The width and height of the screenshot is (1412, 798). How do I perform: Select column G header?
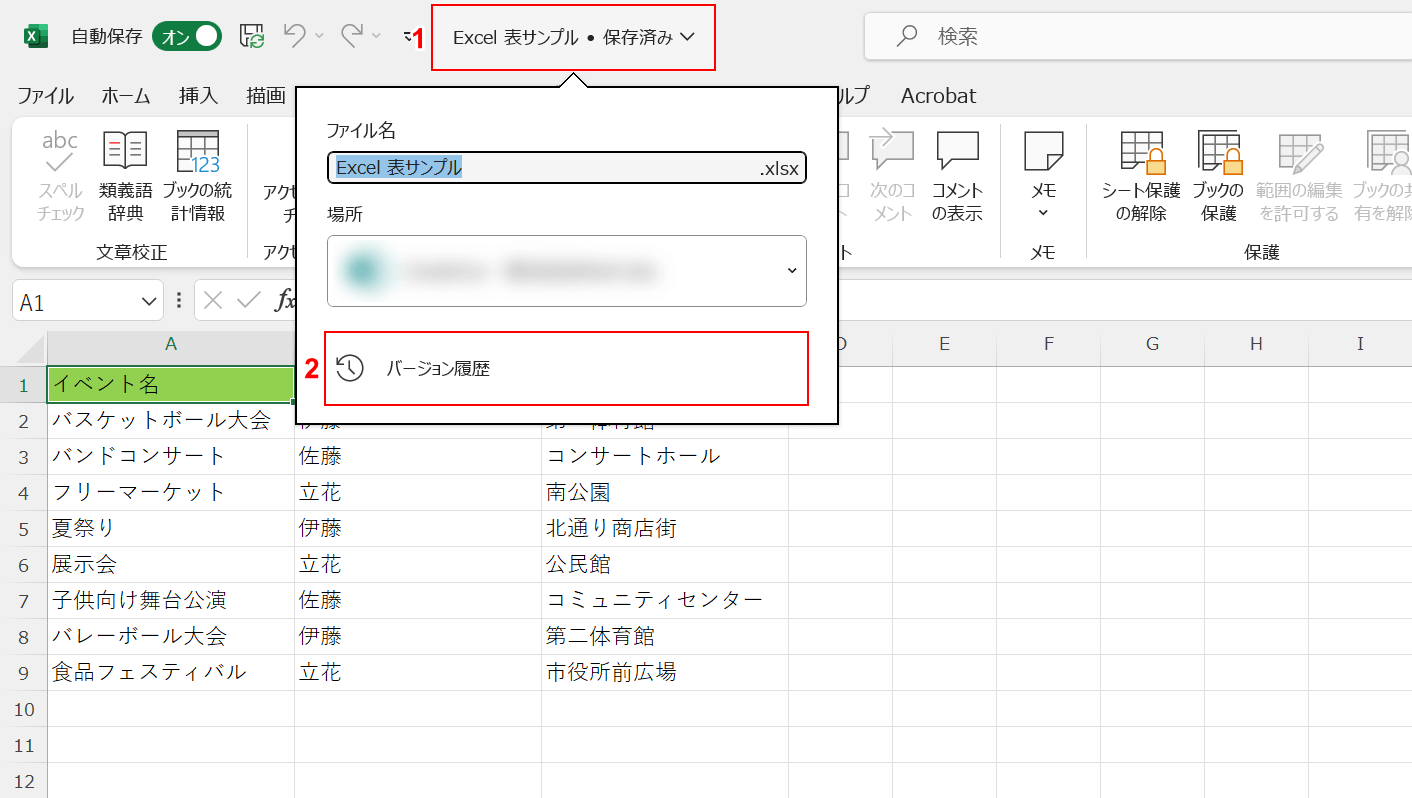tap(1153, 344)
